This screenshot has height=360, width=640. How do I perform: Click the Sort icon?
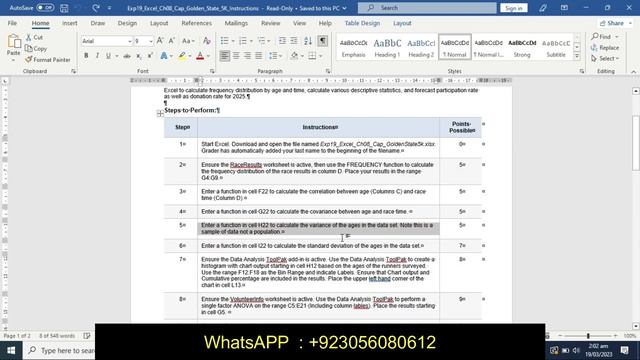(x=308, y=41)
